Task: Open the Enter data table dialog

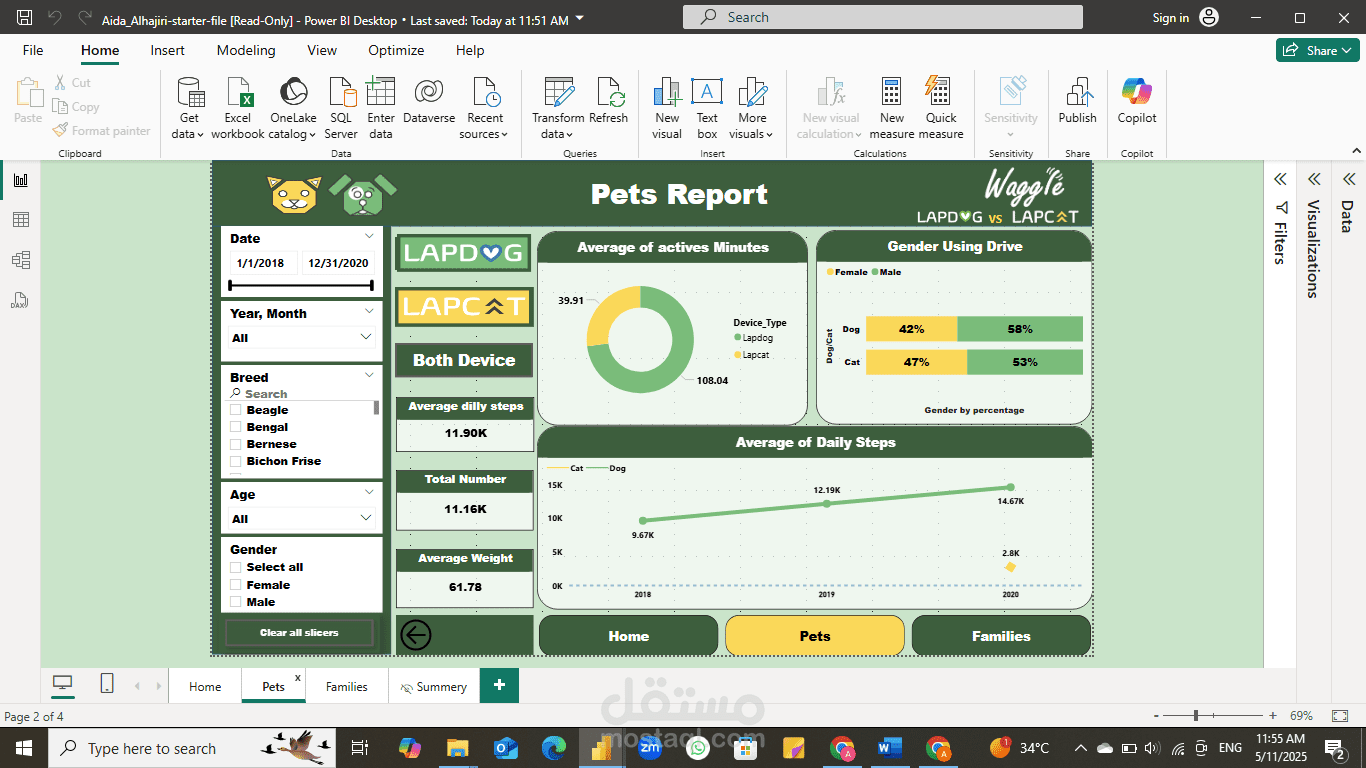Action: [x=381, y=108]
